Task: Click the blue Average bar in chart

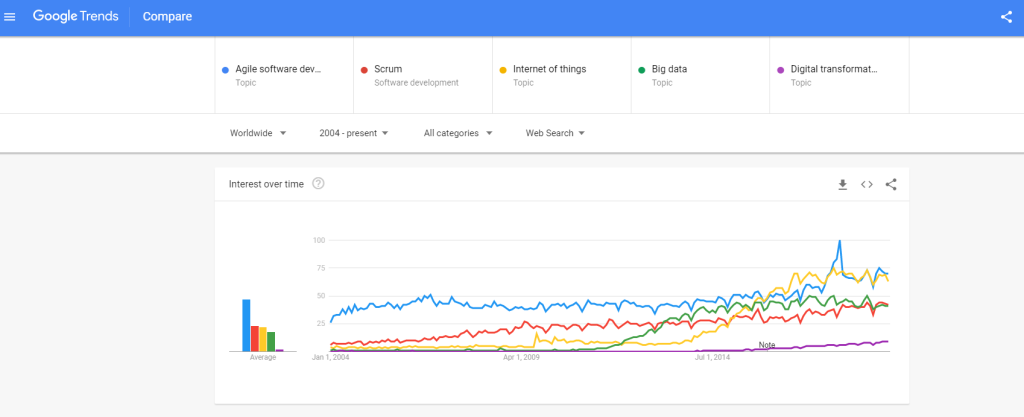Action: point(246,325)
